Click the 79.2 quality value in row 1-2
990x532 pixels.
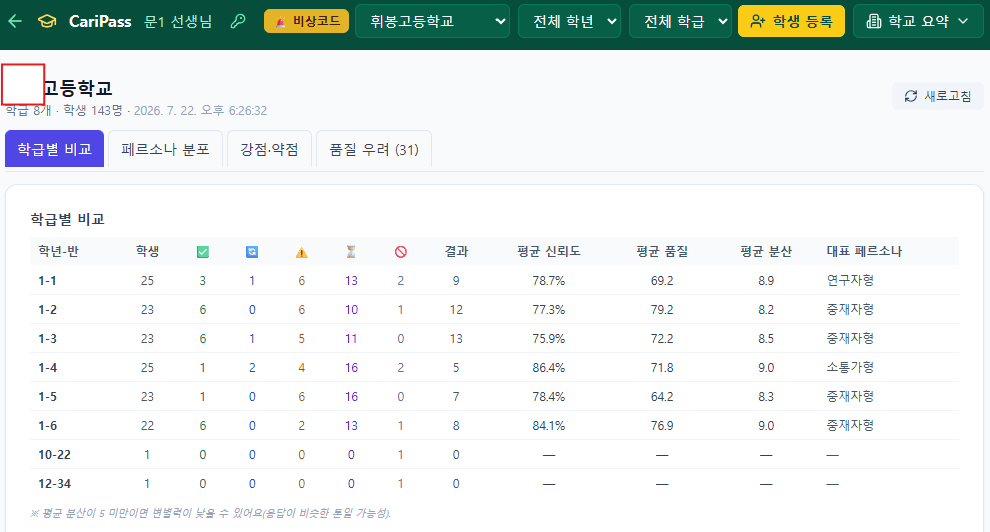662,310
